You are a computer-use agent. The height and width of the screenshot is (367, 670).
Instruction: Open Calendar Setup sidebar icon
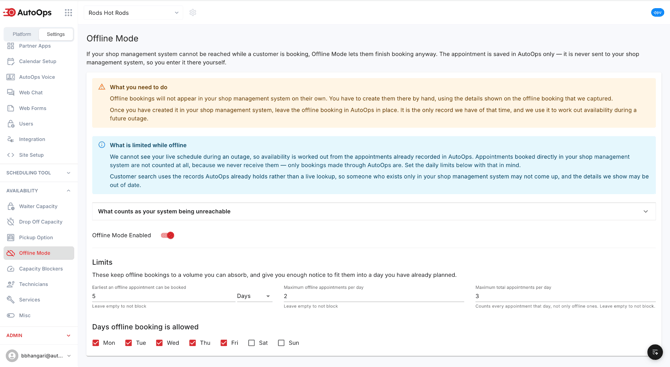tap(11, 62)
